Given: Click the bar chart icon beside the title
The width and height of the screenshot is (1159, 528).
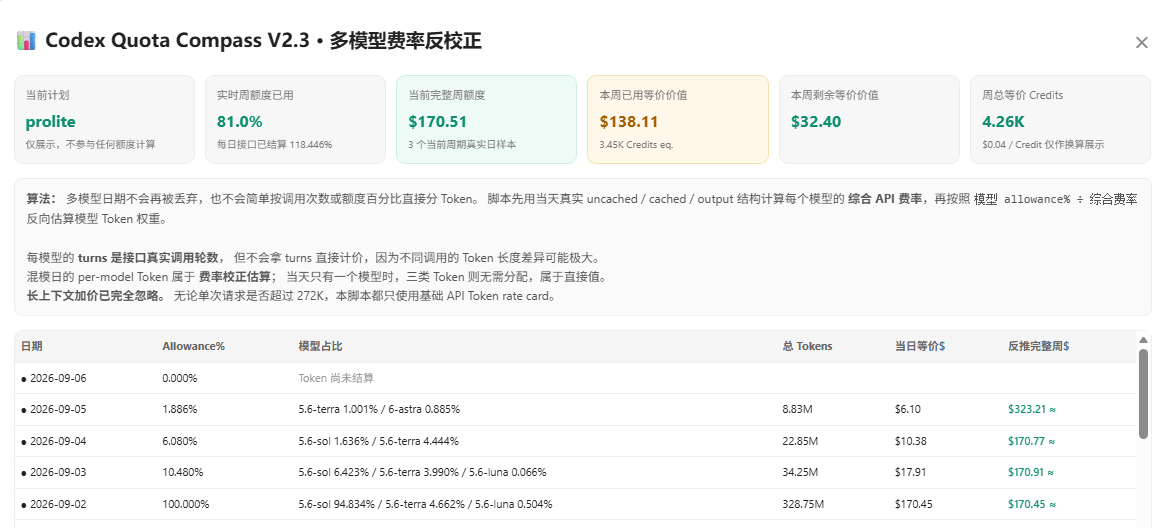Looking at the screenshot, I should click(x=26, y=41).
